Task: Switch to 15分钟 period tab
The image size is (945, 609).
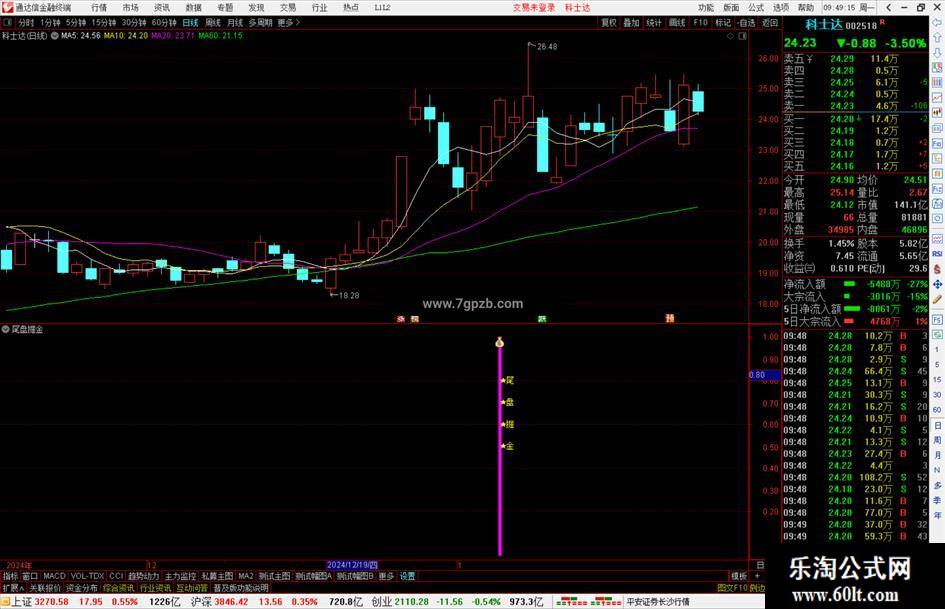Action: 104,23
